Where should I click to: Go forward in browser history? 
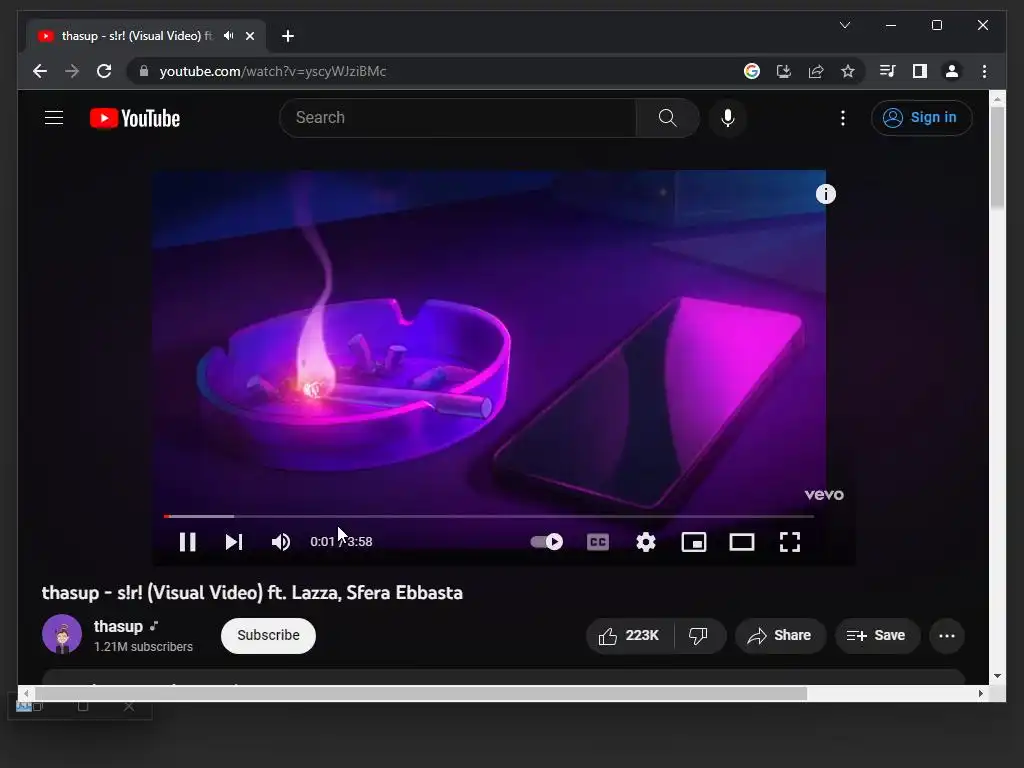[72, 71]
